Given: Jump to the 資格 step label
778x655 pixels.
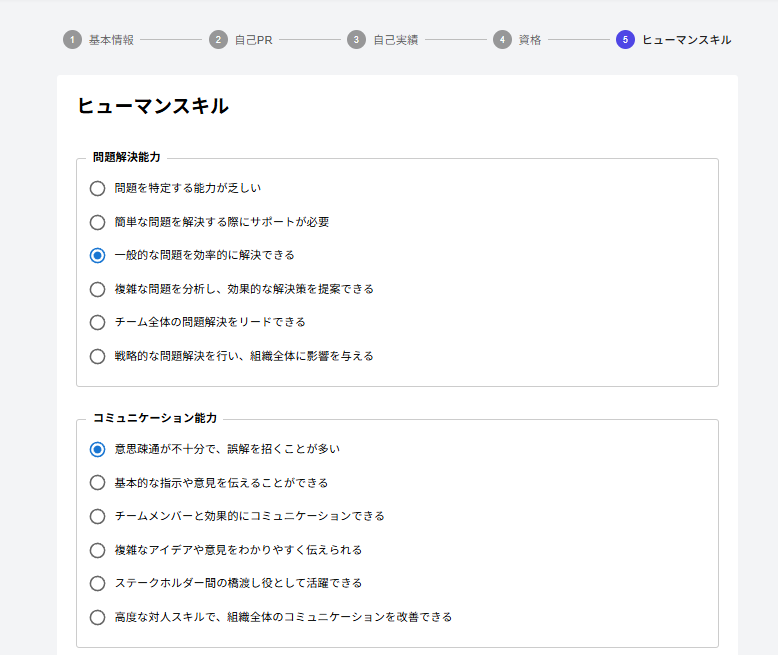Looking at the screenshot, I should (530, 40).
